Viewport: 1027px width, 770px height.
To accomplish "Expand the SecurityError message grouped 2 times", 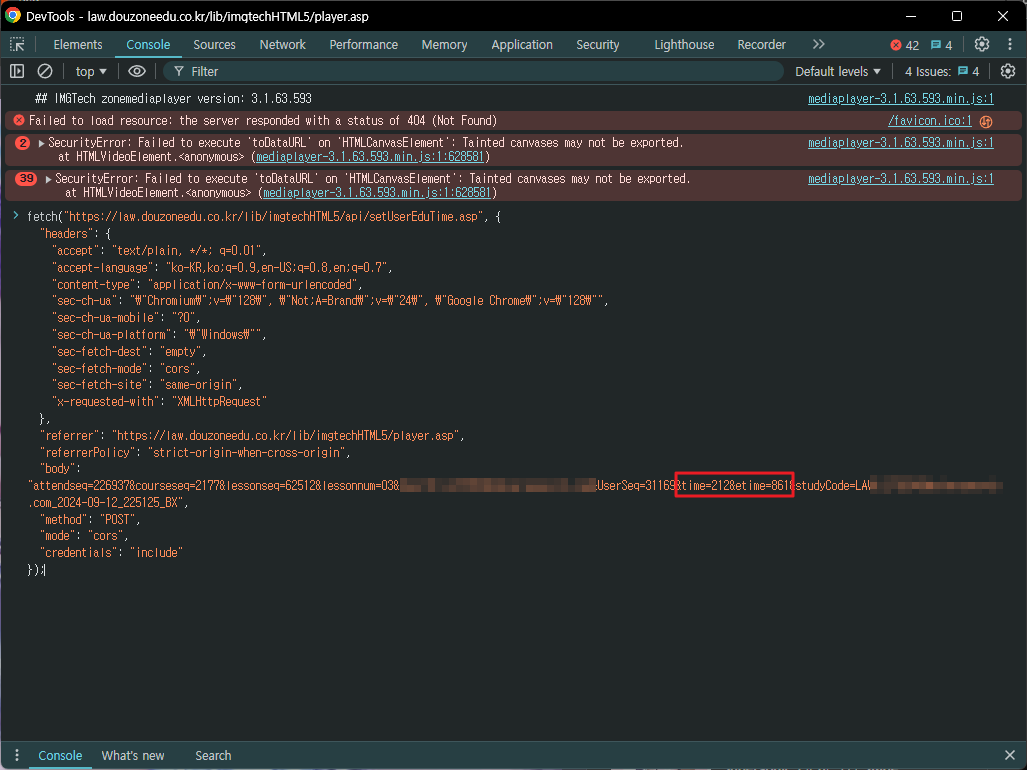I will 41,143.
